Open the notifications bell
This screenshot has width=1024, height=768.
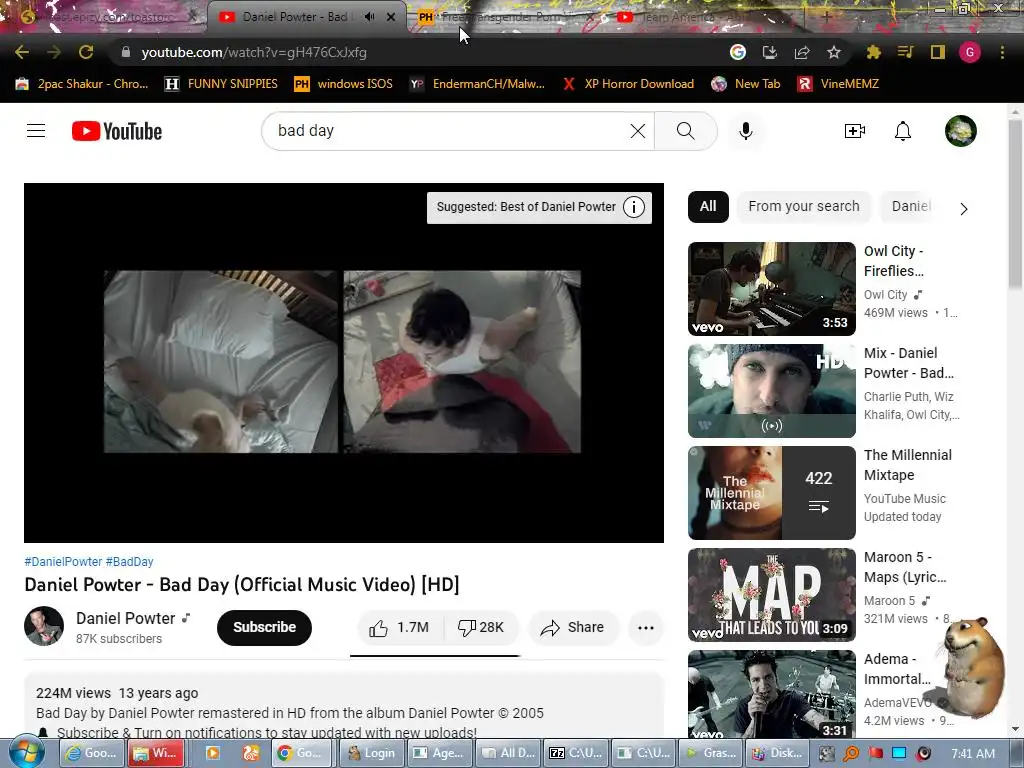903,131
